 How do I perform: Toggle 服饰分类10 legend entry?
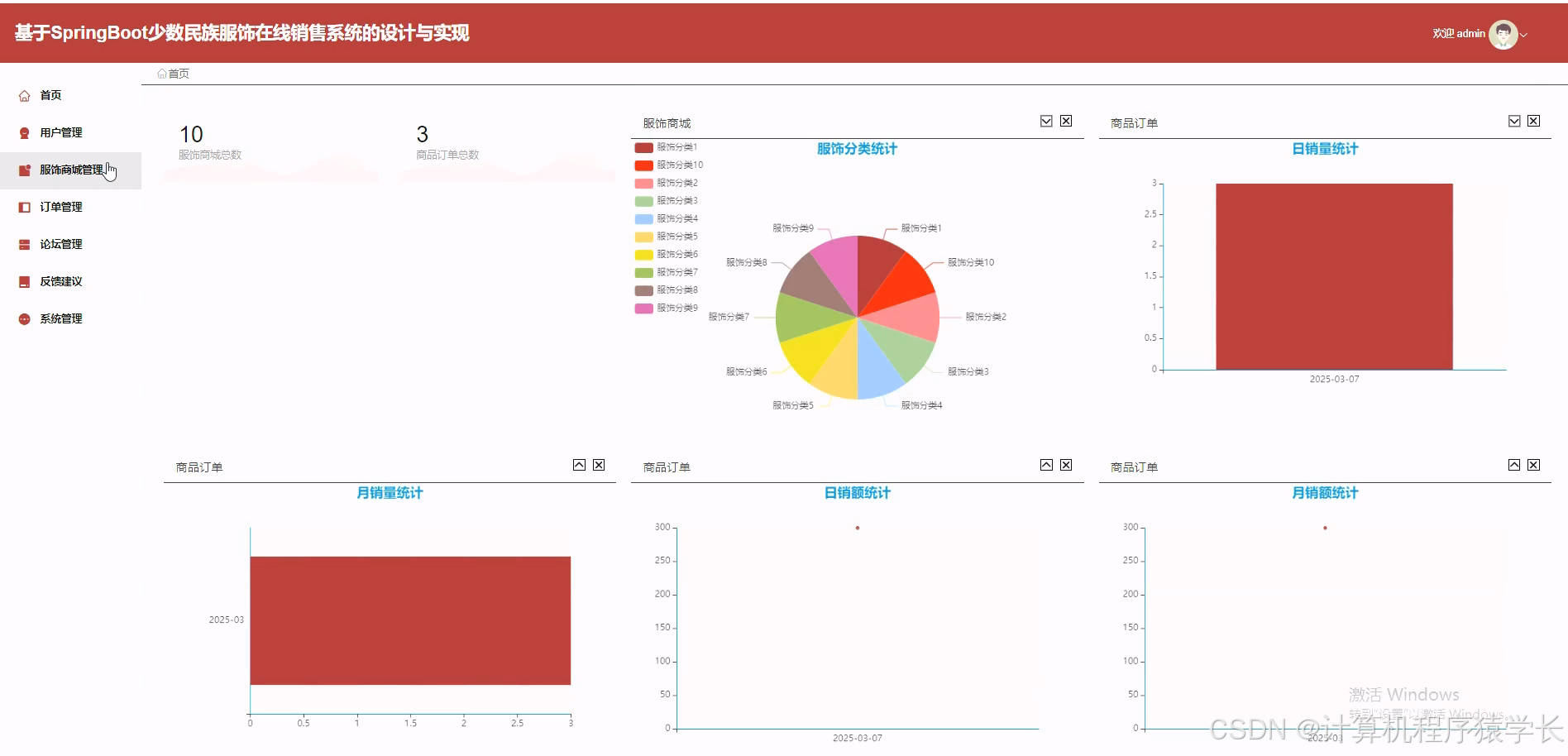click(669, 165)
